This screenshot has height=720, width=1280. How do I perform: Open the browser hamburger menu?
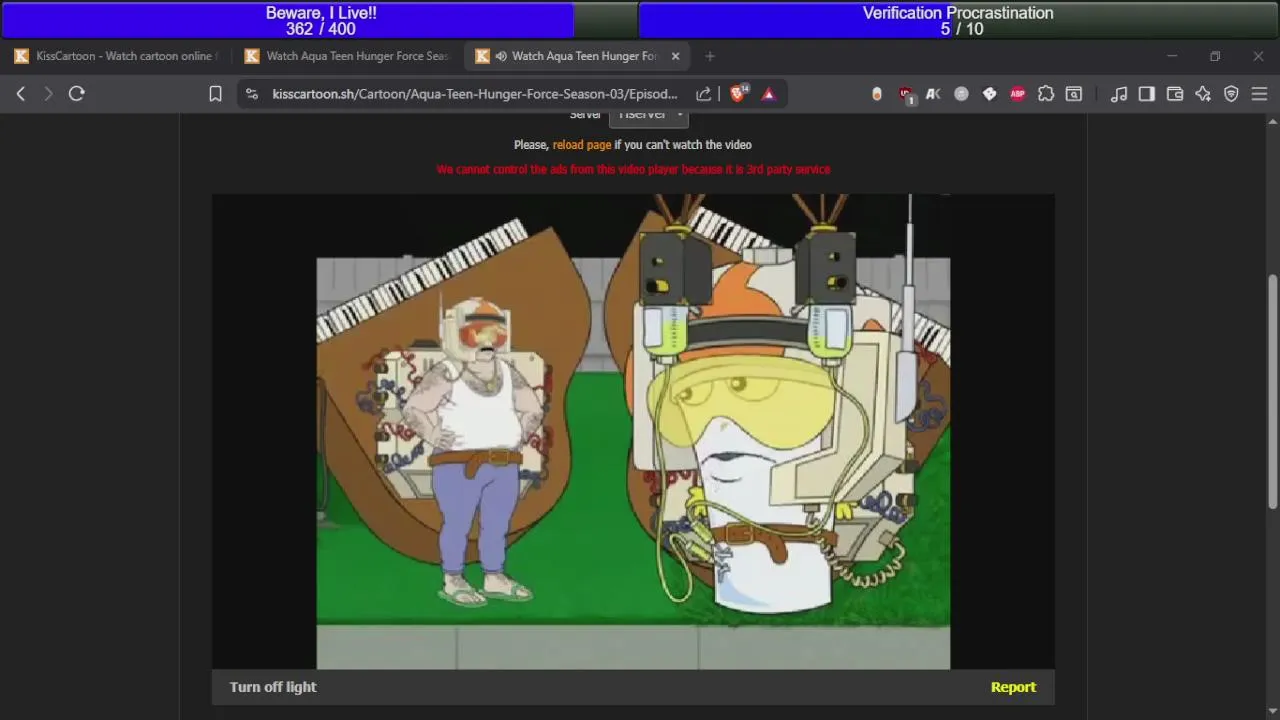coord(1259,94)
